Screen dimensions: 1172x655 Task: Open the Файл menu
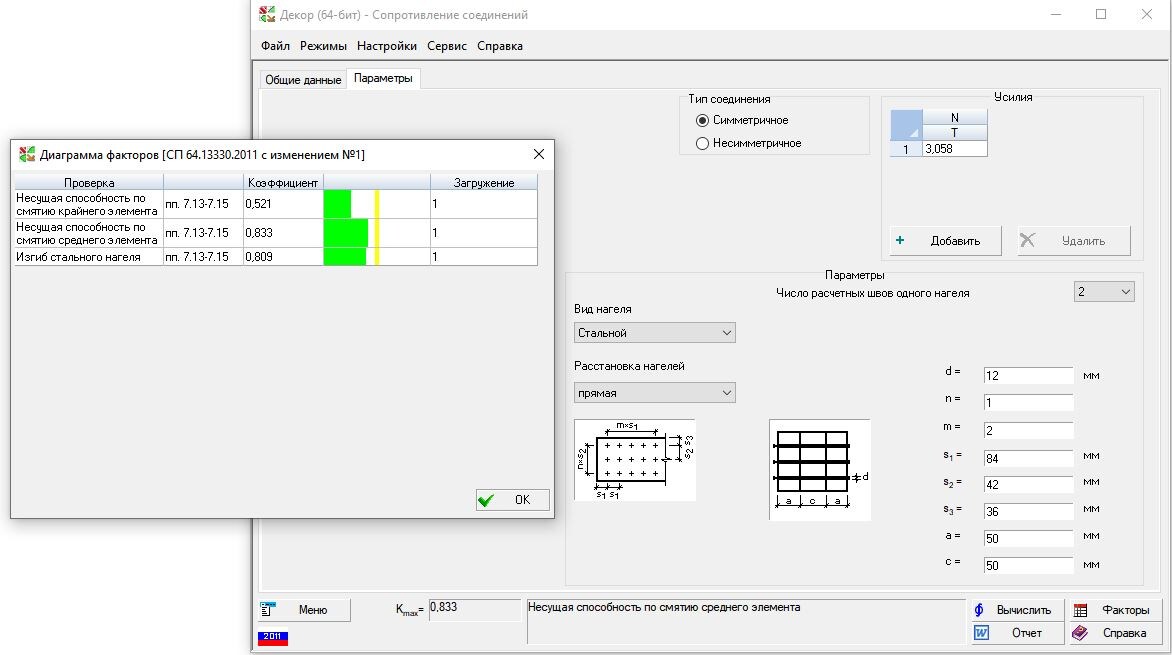[275, 46]
